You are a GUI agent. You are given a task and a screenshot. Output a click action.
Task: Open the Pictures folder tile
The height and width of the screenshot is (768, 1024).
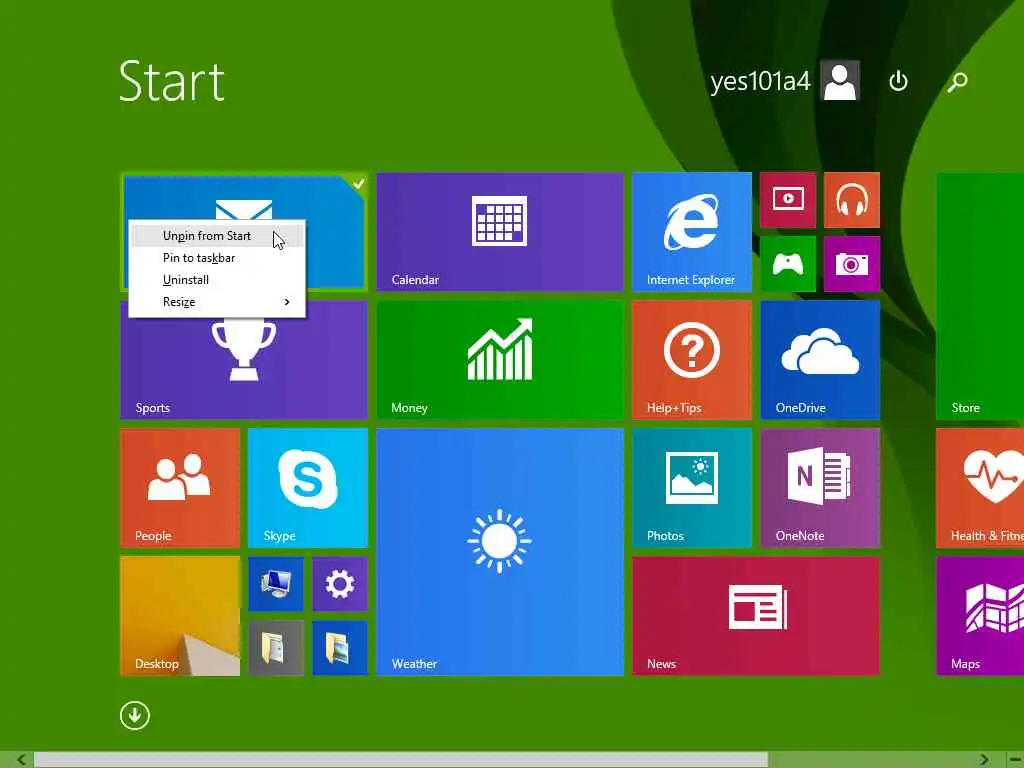pos(340,648)
